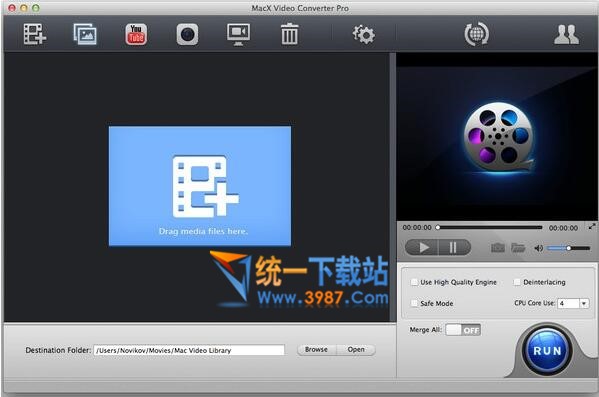Image resolution: width=599 pixels, height=397 pixels.
Task: Click the Add Video toolbar icon
Action: click(x=35, y=34)
